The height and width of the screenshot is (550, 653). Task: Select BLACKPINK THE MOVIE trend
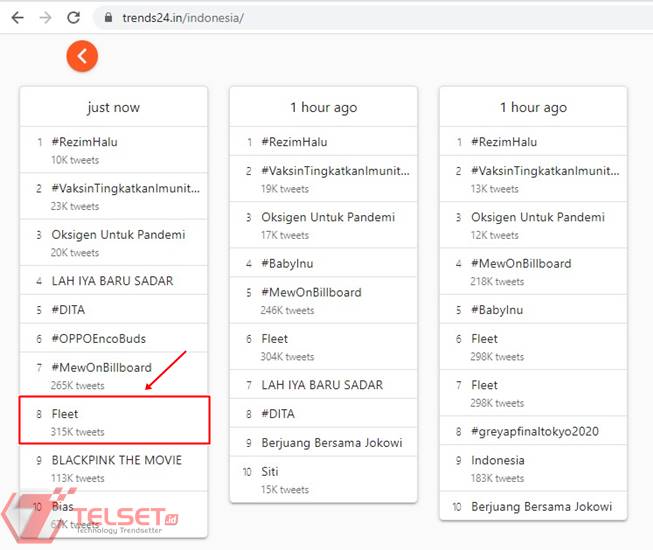tap(116, 461)
